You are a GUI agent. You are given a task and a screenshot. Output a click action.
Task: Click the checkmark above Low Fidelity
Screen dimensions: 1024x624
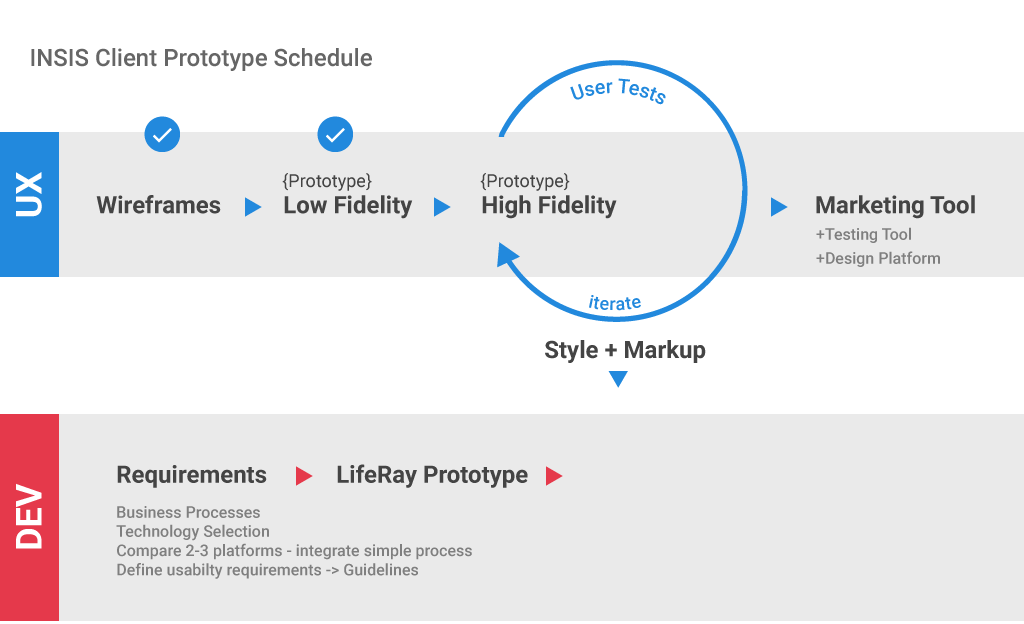click(x=335, y=134)
